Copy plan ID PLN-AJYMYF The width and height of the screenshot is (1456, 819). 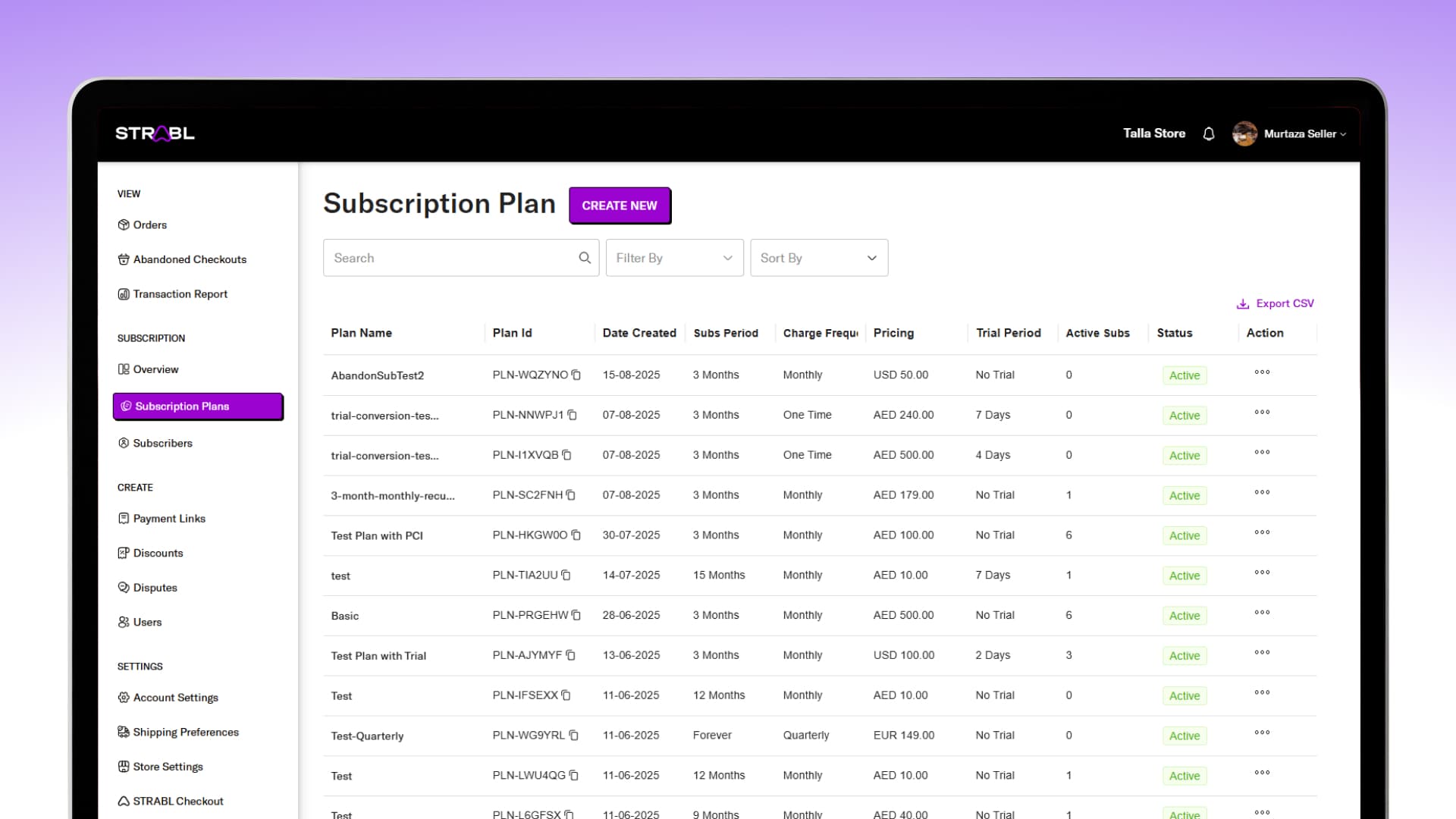point(571,655)
